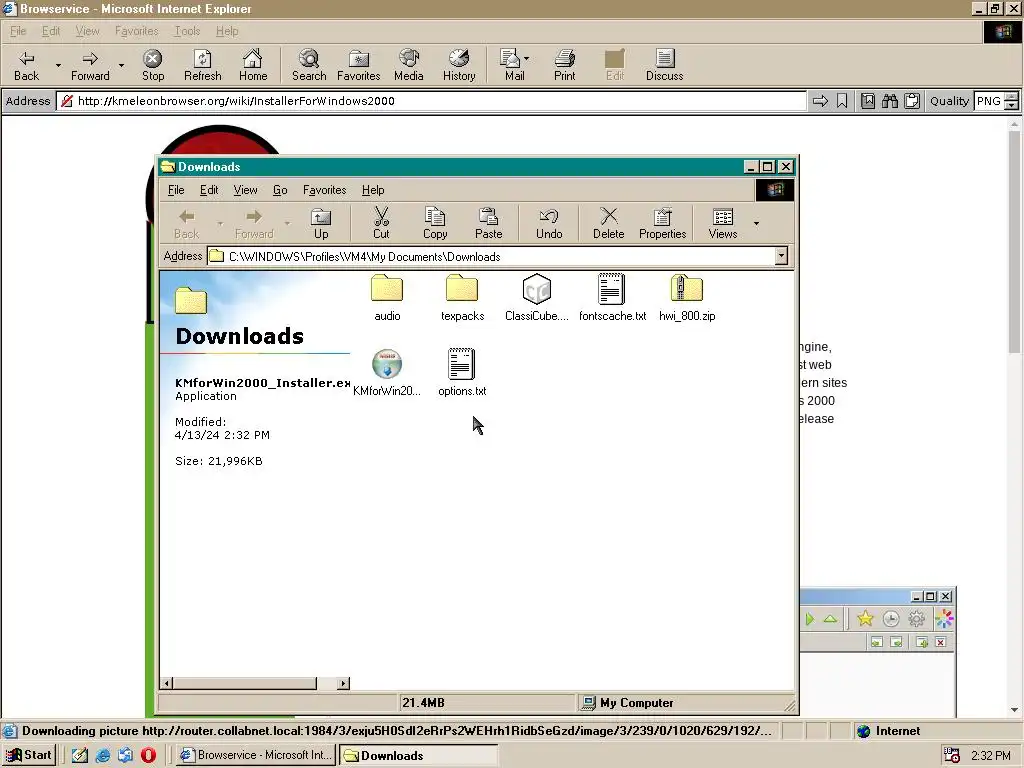Screen dimensions: 1024x768
Task: Click Home in the Browservice toolbar
Action: (x=253, y=65)
